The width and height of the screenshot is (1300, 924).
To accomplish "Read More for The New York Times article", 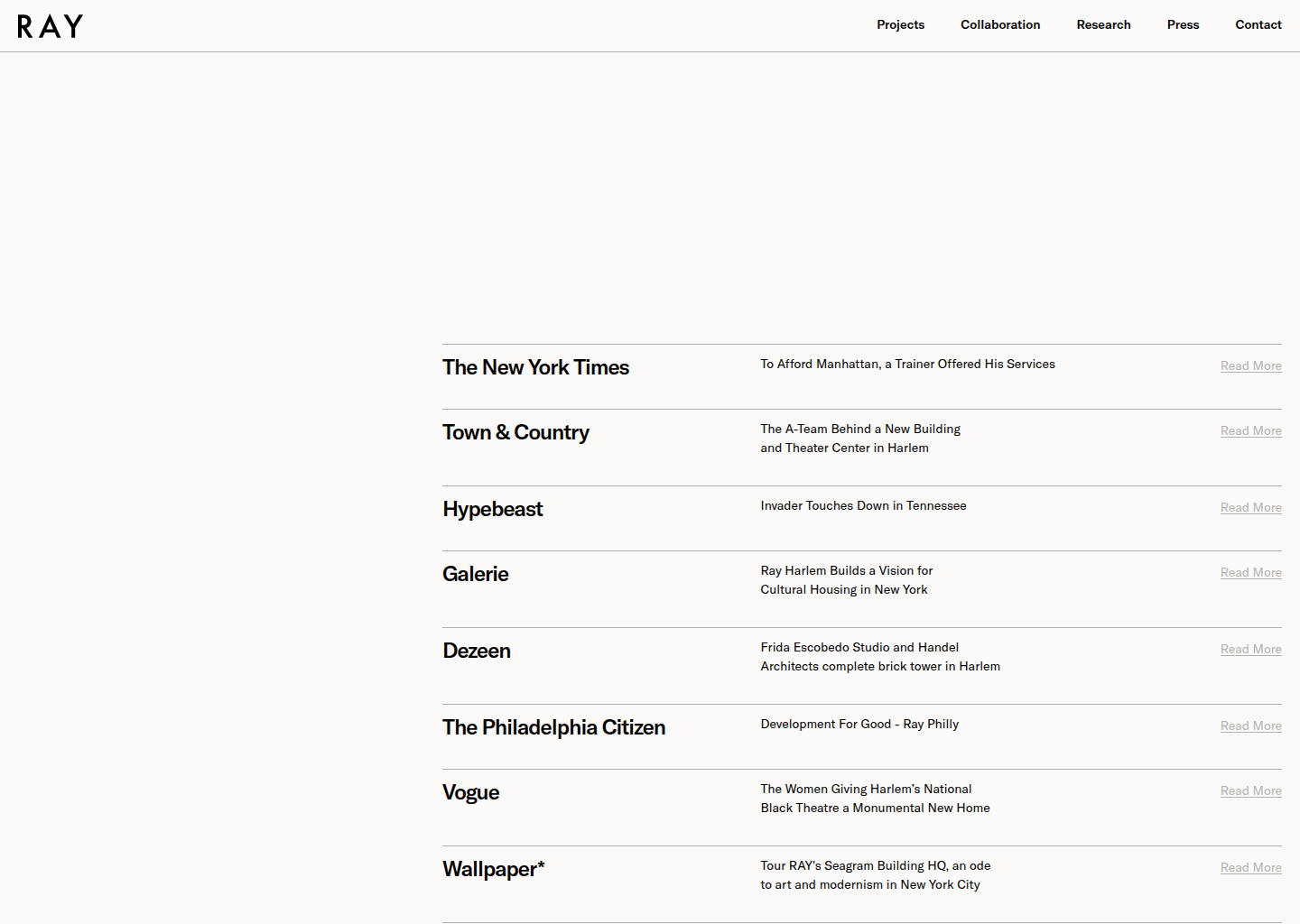I will (x=1250, y=366).
